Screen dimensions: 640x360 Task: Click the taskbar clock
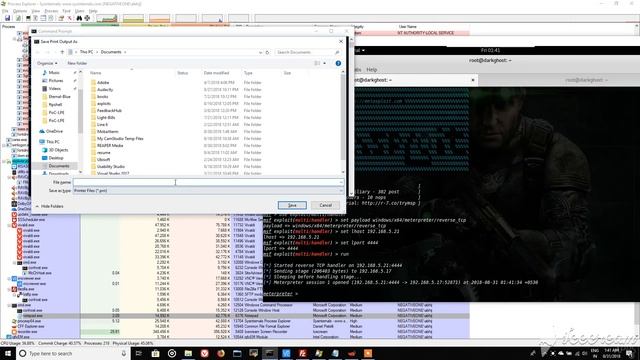(x=611, y=353)
